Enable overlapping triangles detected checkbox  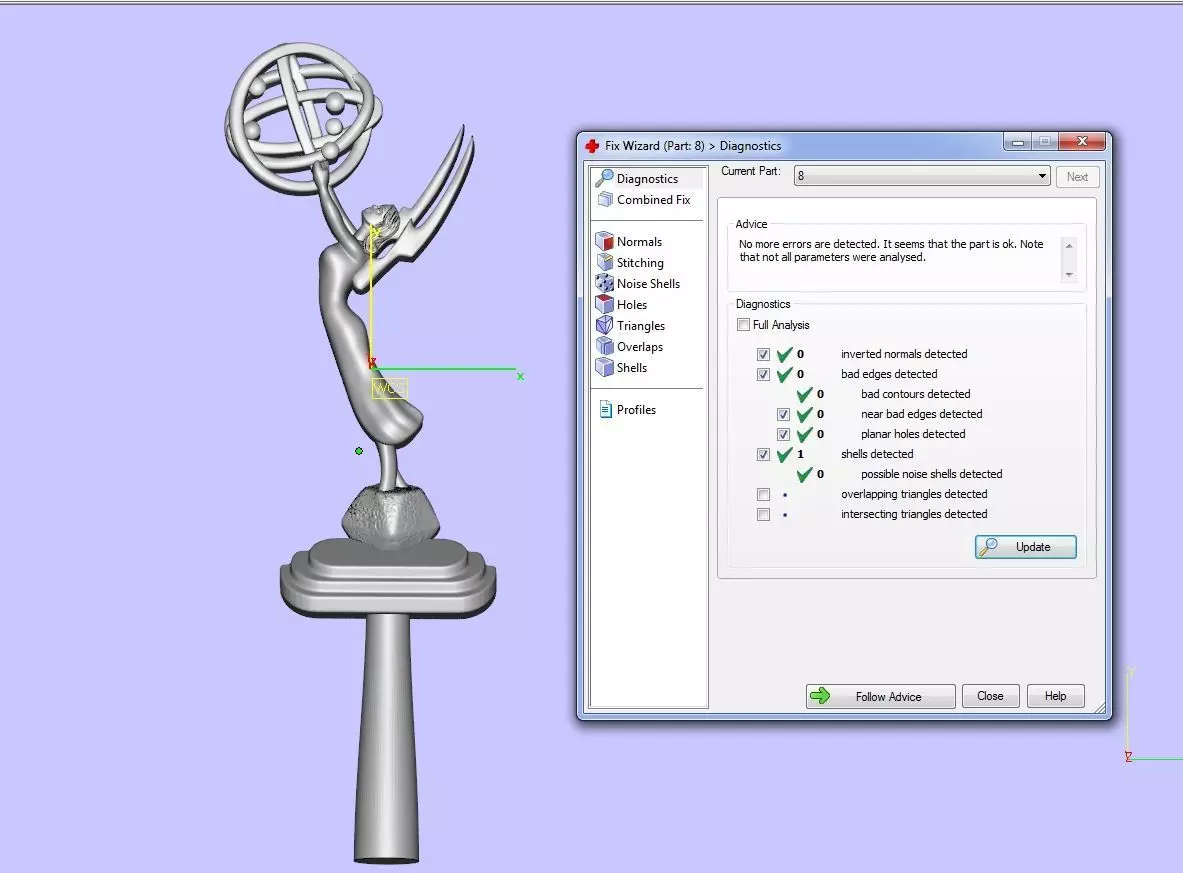click(764, 494)
